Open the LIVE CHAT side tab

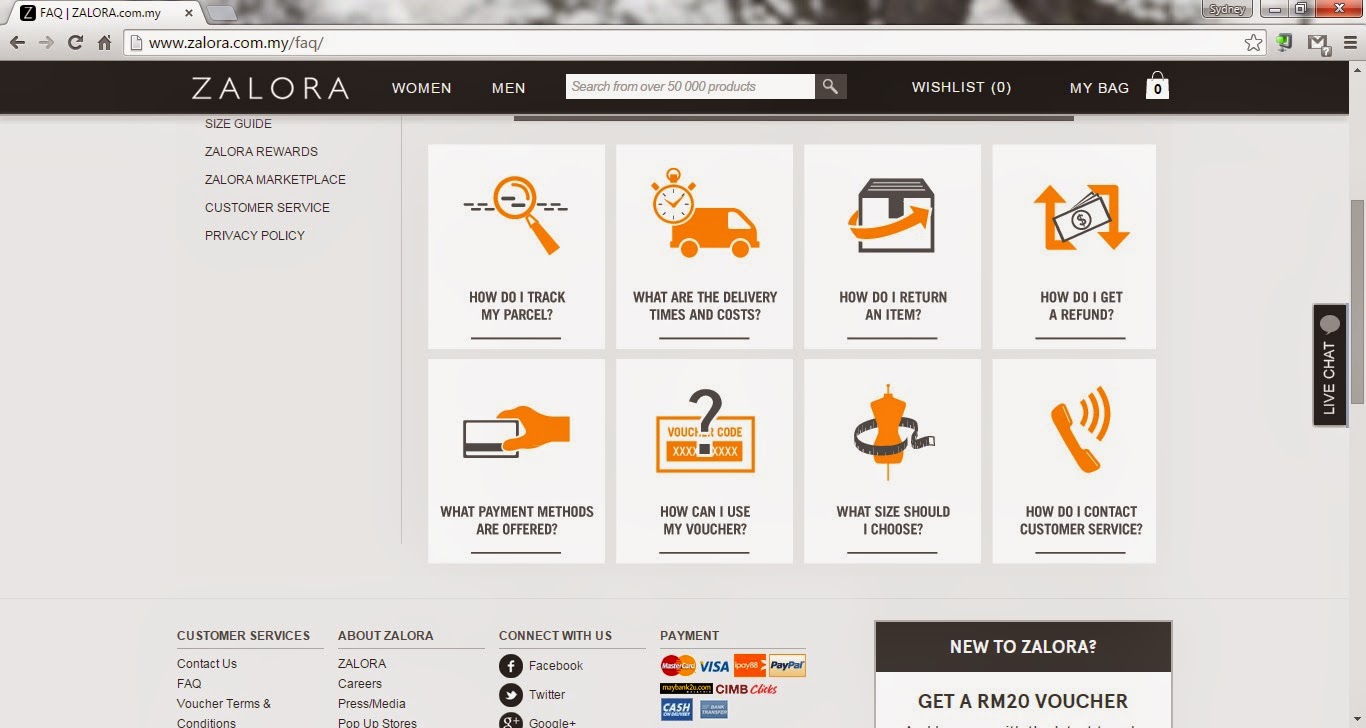(x=1329, y=365)
